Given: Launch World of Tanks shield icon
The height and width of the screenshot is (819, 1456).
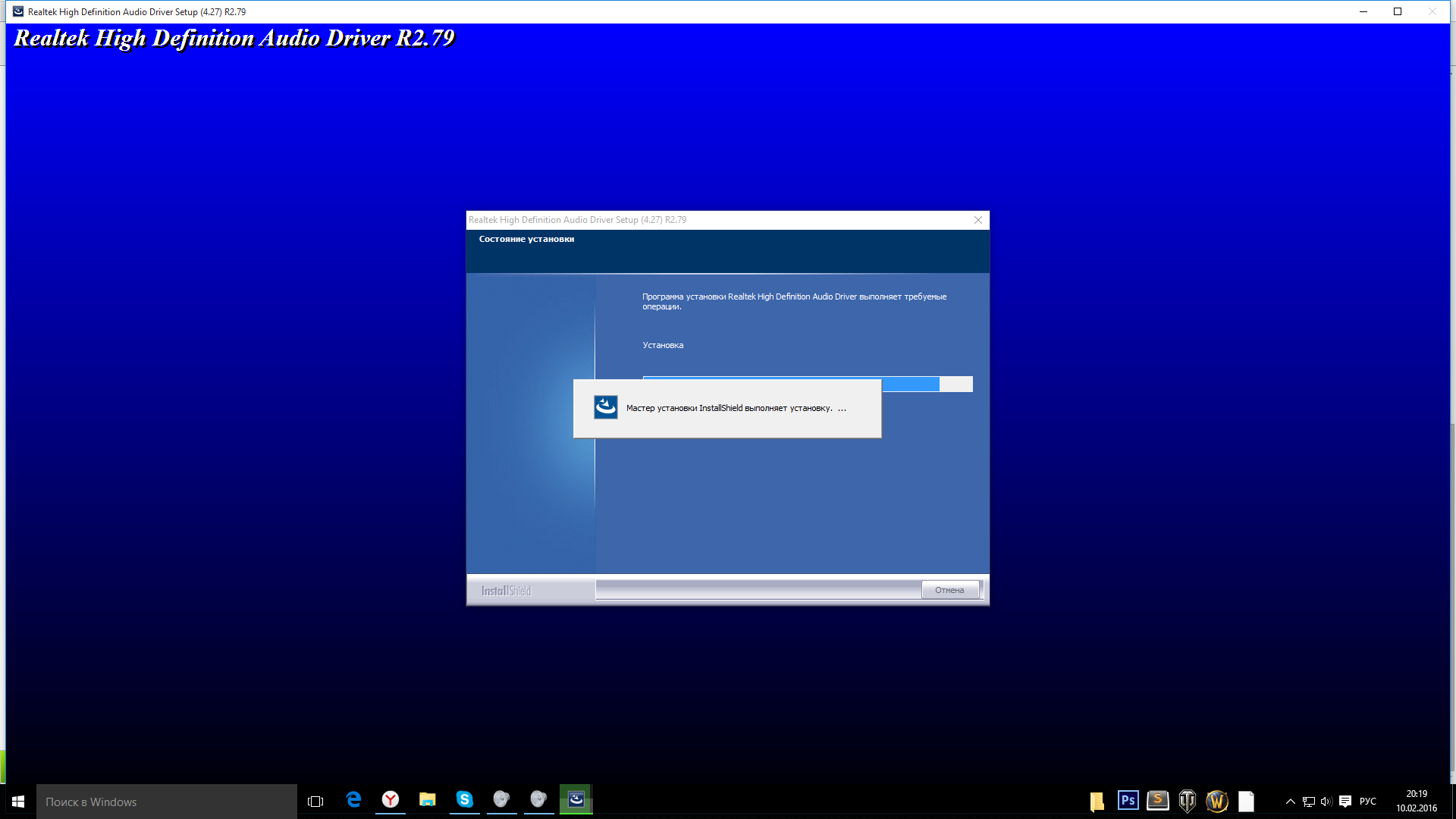Looking at the screenshot, I should (1188, 801).
